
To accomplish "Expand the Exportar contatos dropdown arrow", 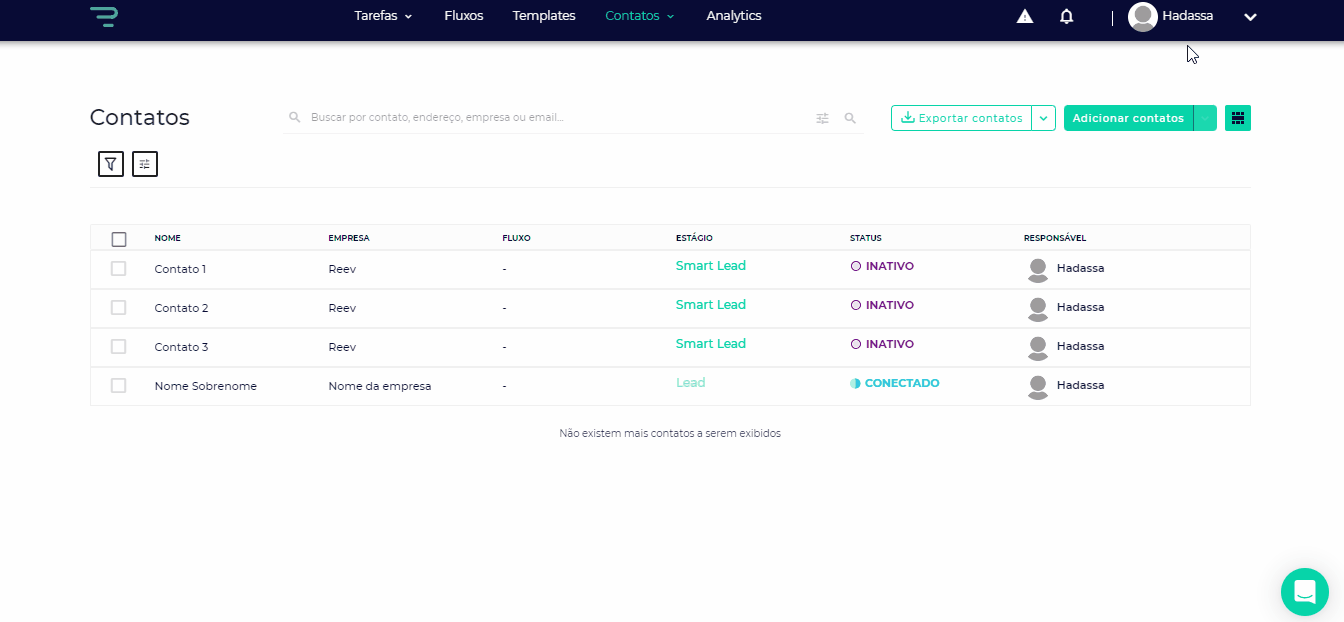I will point(1043,118).
